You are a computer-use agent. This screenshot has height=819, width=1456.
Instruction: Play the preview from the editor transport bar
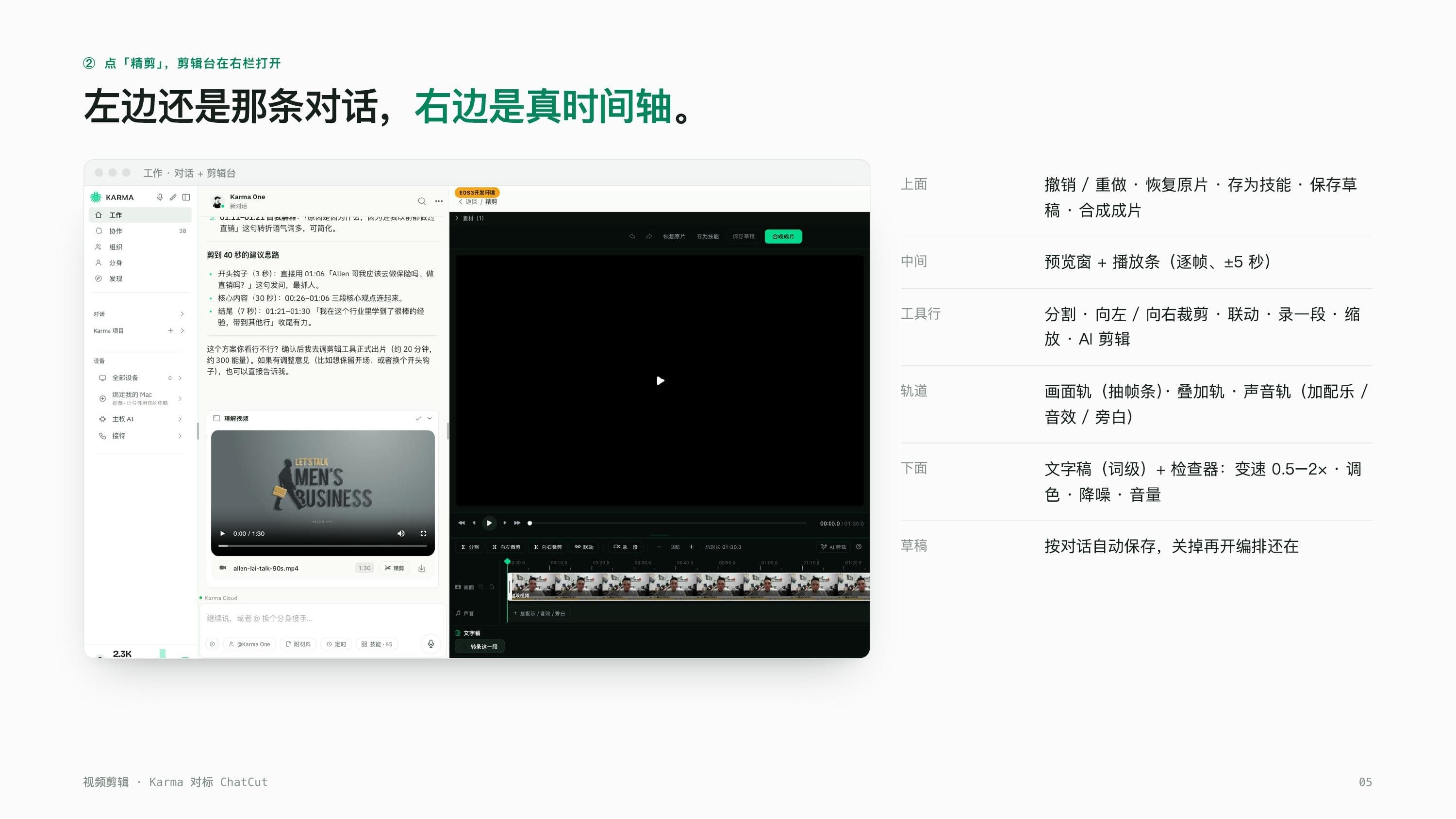[x=489, y=523]
